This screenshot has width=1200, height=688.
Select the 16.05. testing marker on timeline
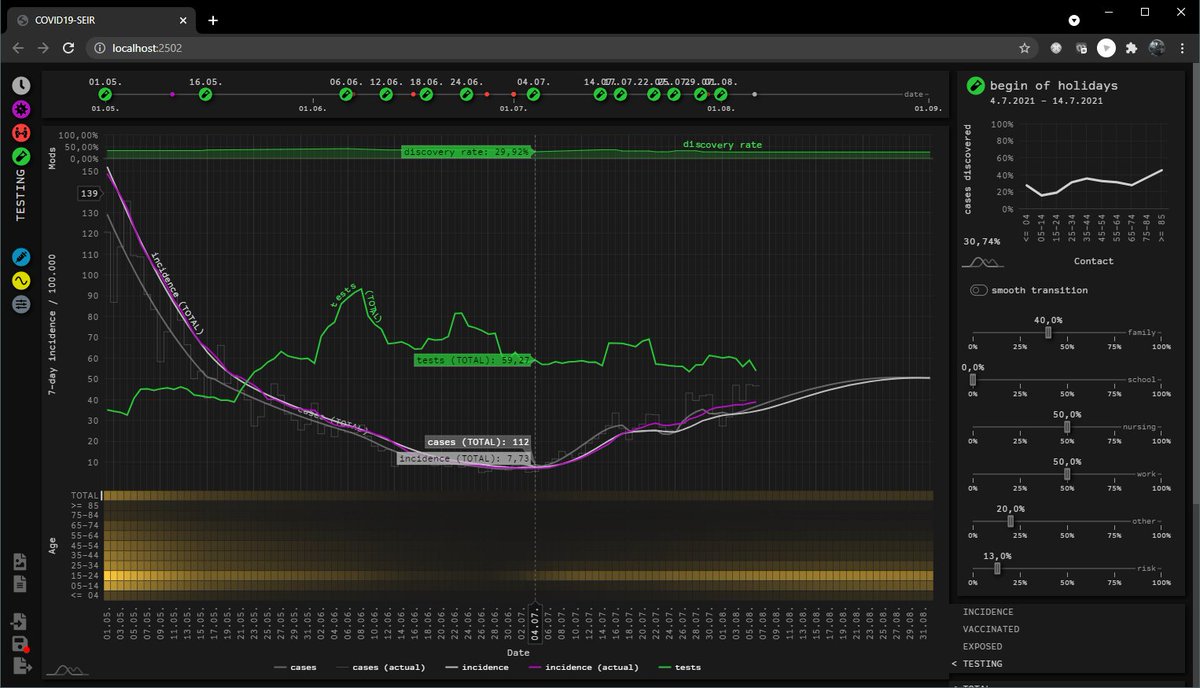point(205,95)
